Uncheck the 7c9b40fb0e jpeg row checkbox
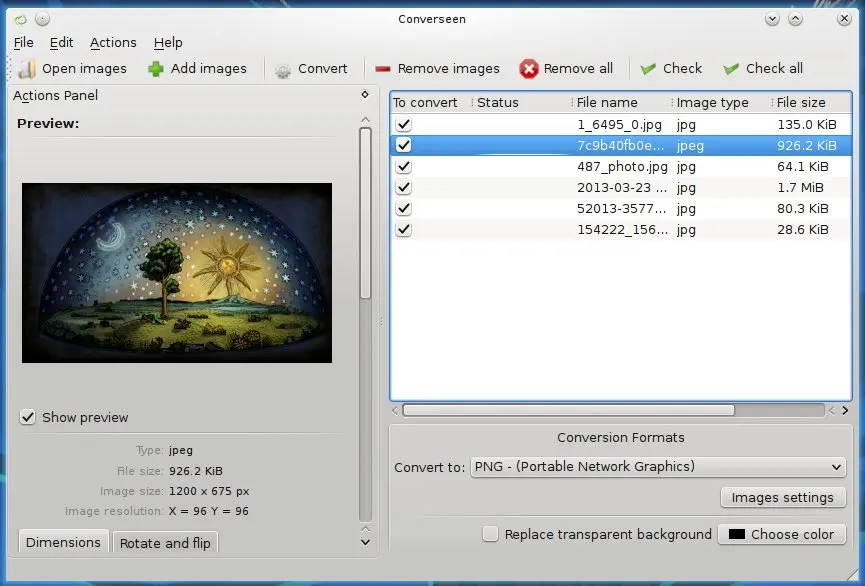 click(x=404, y=145)
